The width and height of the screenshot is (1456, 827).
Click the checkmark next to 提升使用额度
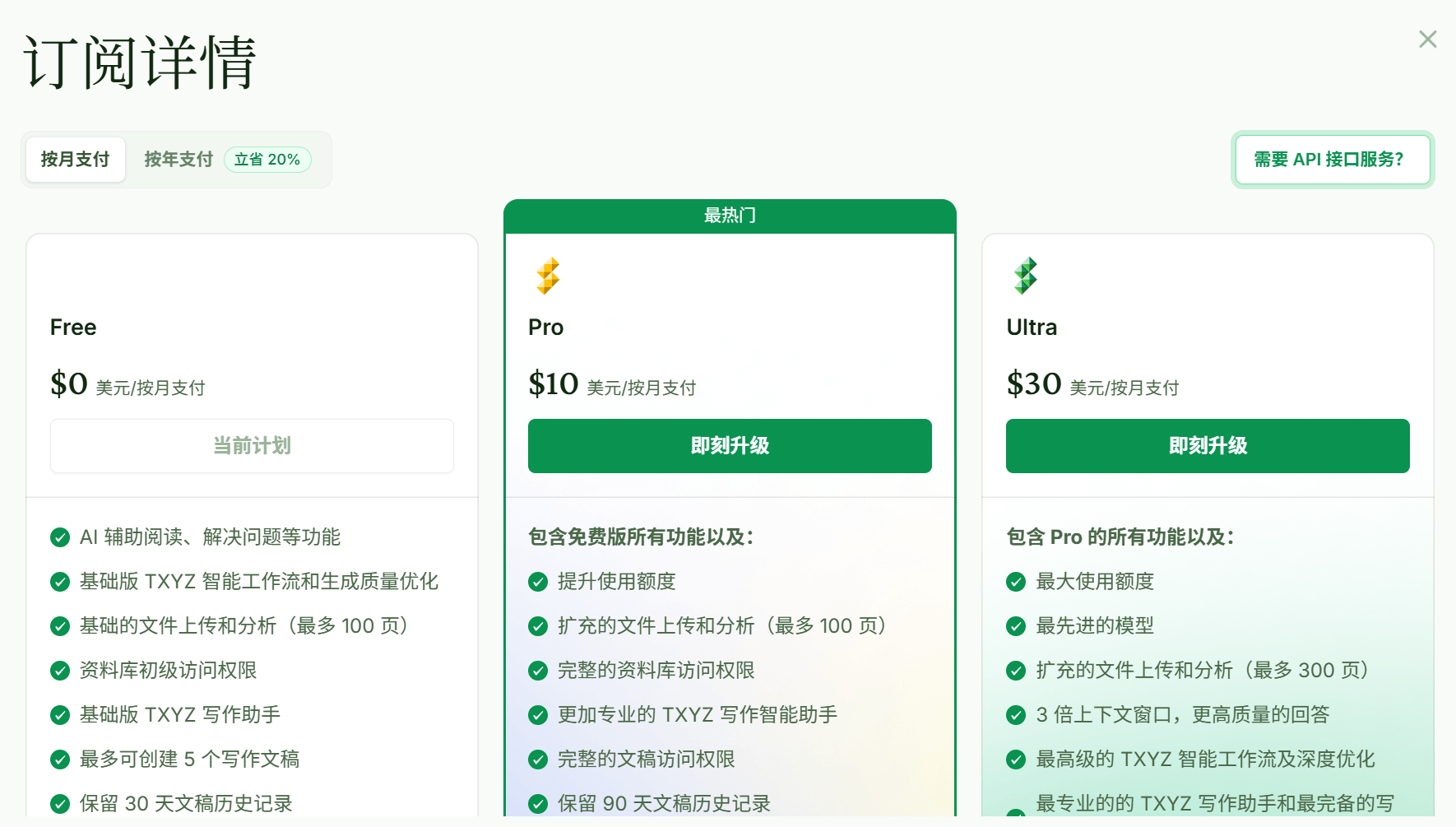pyautogui.click(x=537, y=582)
